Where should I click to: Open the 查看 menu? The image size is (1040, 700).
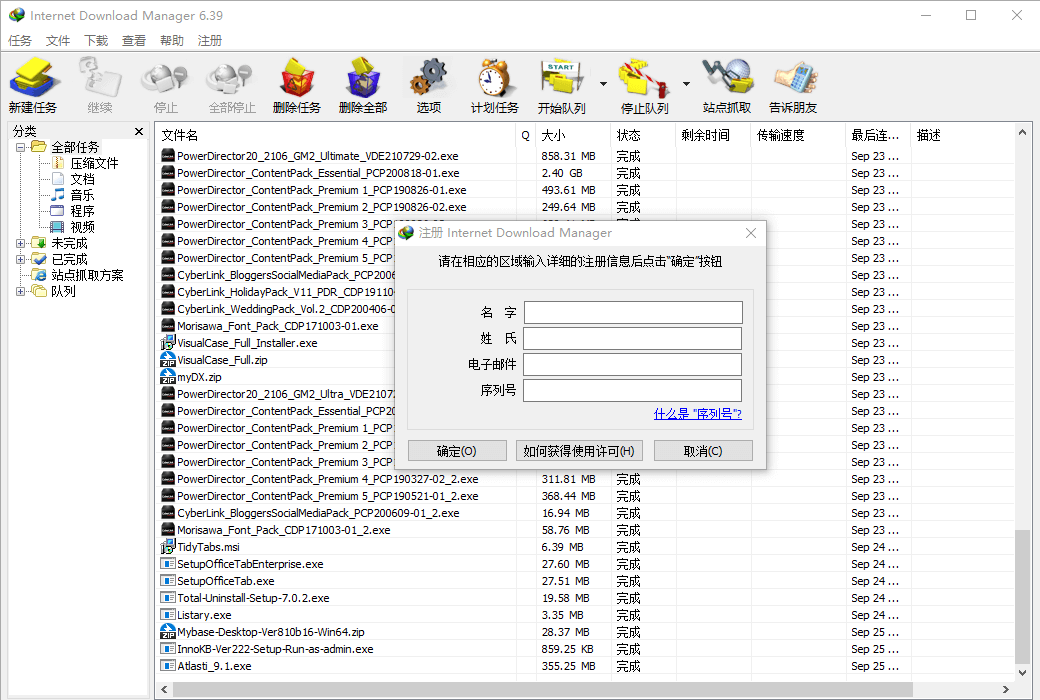133,40
